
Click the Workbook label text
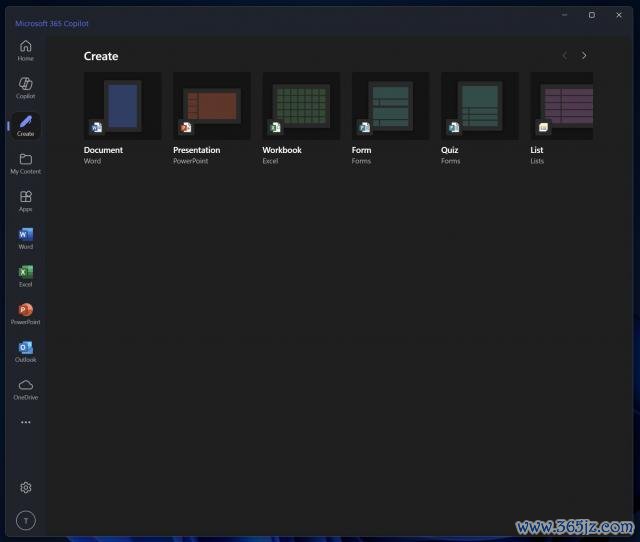click(x=282, y=150)
